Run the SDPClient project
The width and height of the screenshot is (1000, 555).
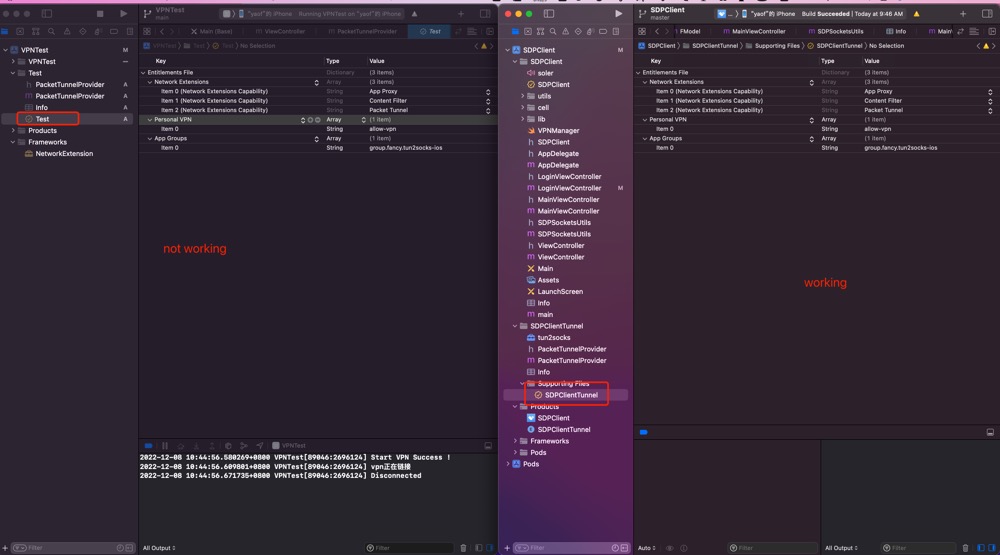(x=618, y=14)
